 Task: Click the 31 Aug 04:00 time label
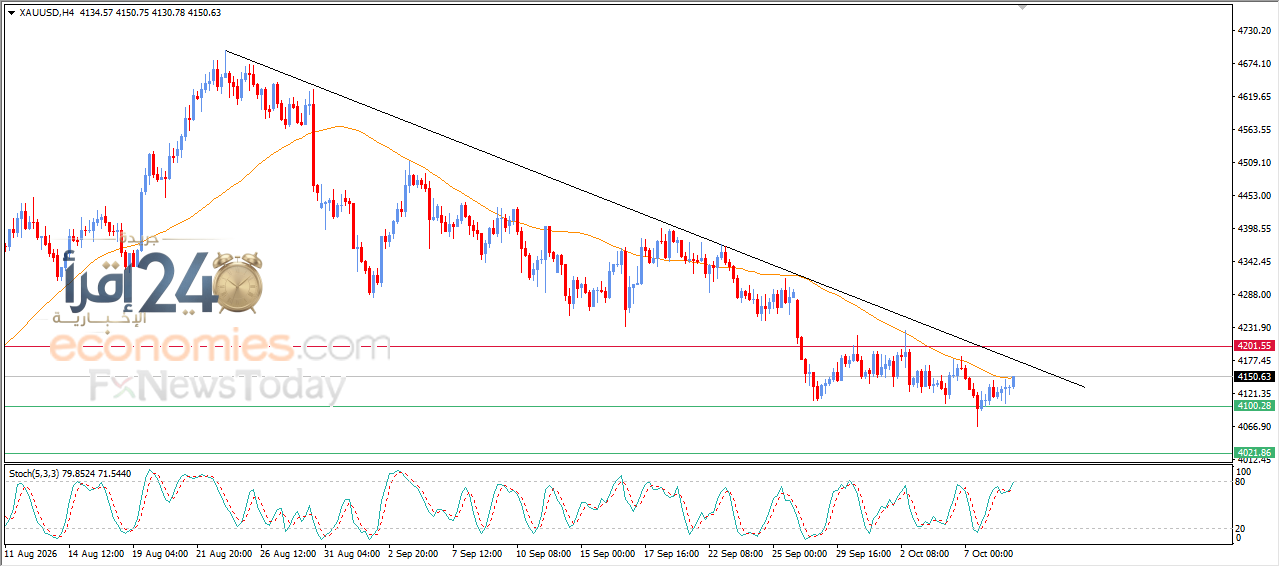[x=353, y=552]
